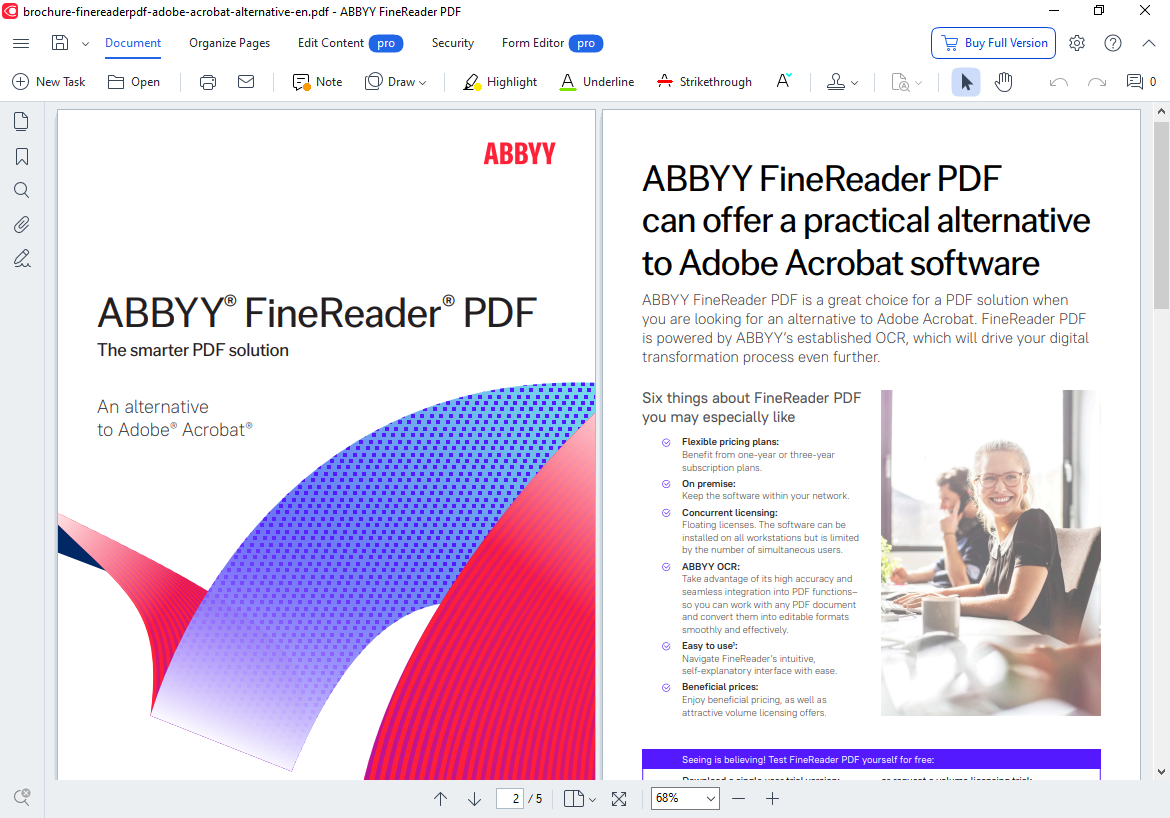This screenshot has width=1170, height=818.
Task: Click the woman photo on page two
Action: 990,552
